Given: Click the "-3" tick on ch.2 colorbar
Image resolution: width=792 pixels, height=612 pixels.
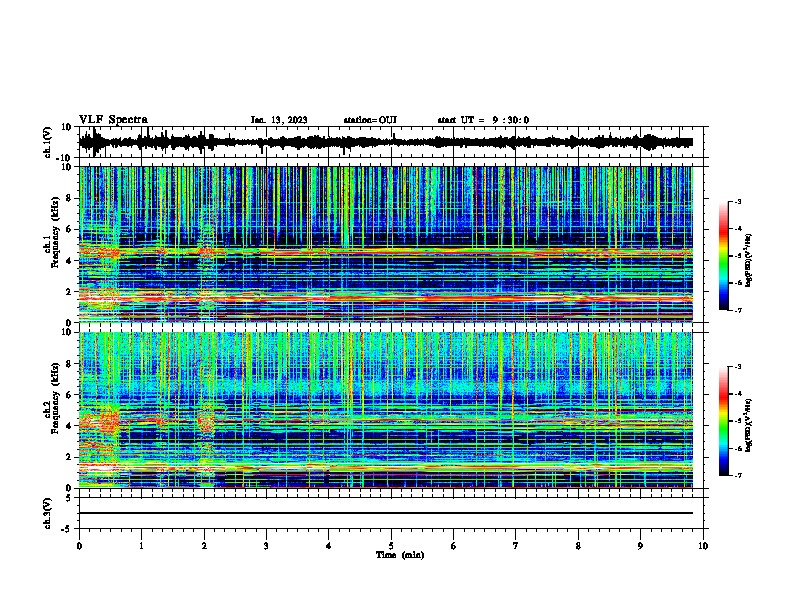Looking at the screenshot, I should pyautogui.click(x=737, y=367).
